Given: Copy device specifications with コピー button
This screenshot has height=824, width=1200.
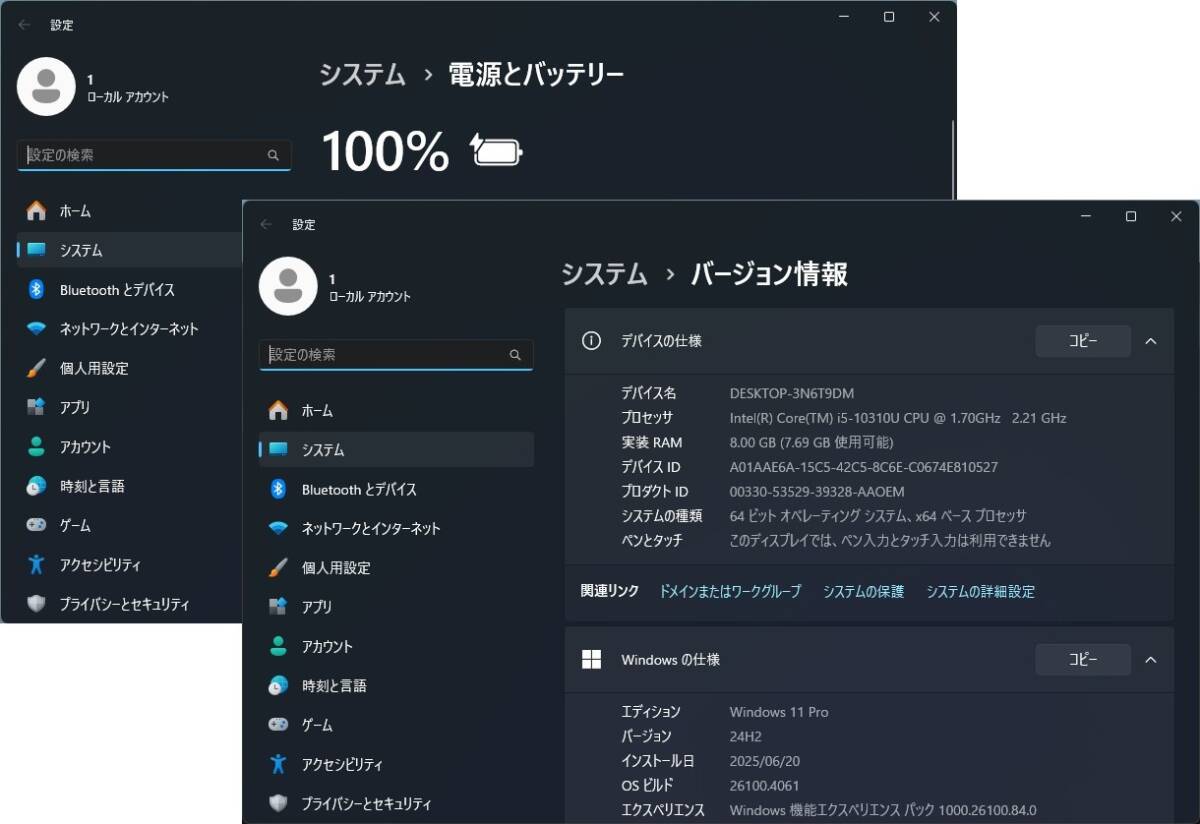Looking at the screenshot, I should pos(1083,341).
